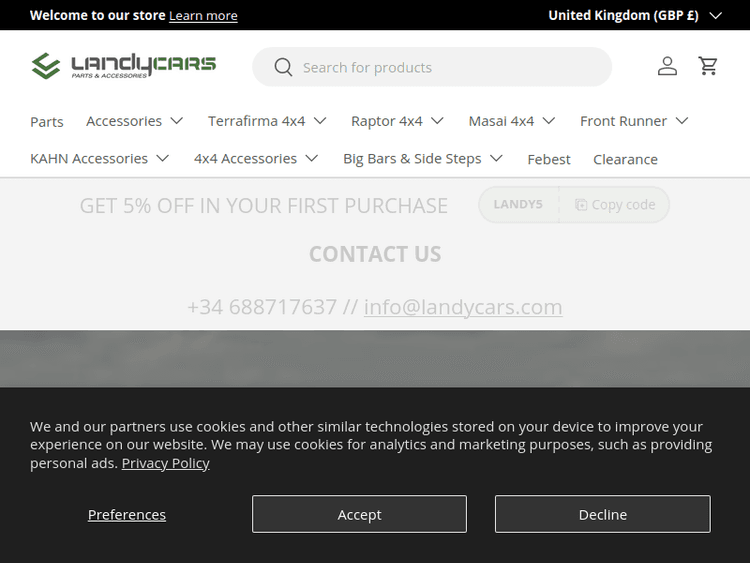Click the LandyCars logo
The height and width of the screenshot is (563, 750).
(x=124, y=66)
